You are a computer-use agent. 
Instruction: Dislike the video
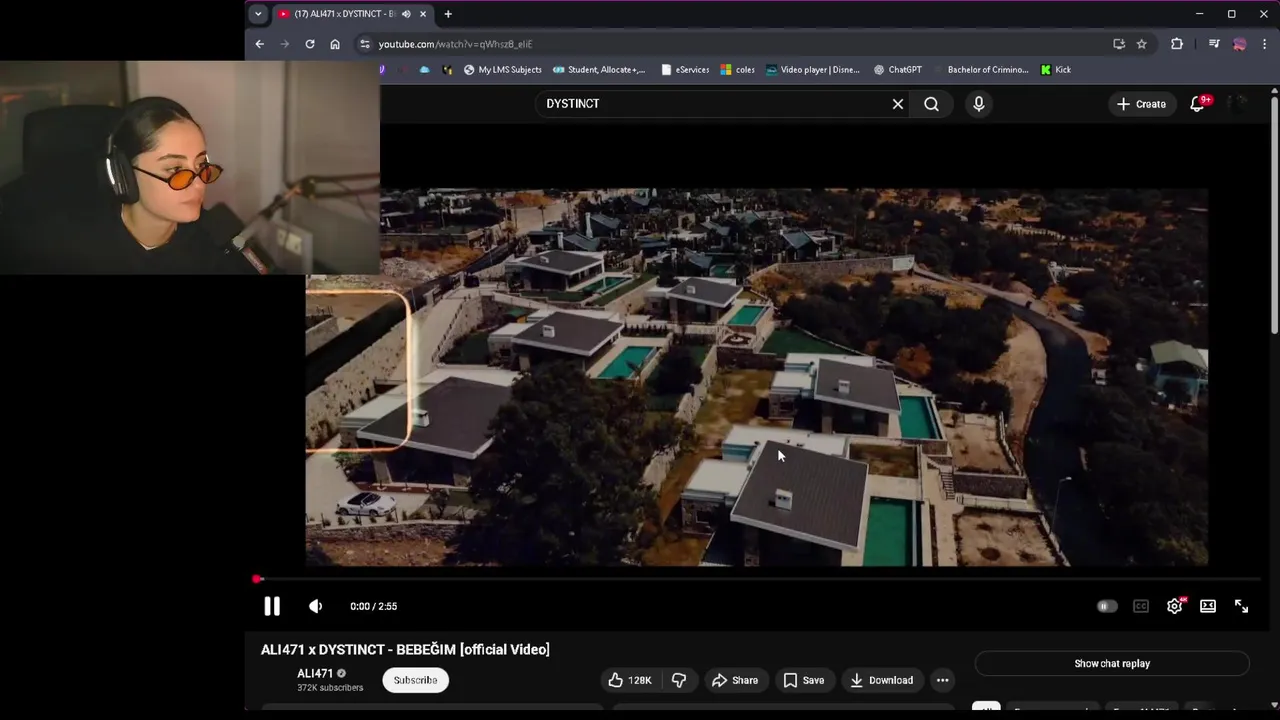coord(679,680)
